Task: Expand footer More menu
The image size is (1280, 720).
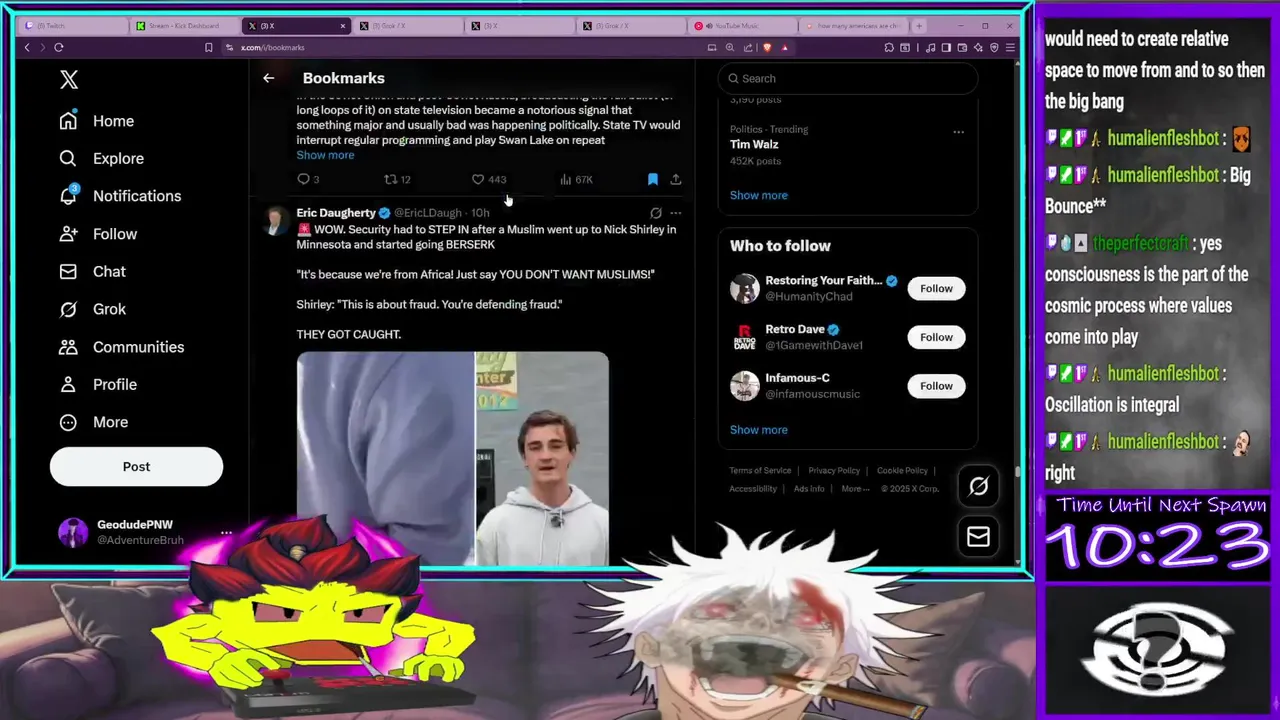Action: [855, 489]
